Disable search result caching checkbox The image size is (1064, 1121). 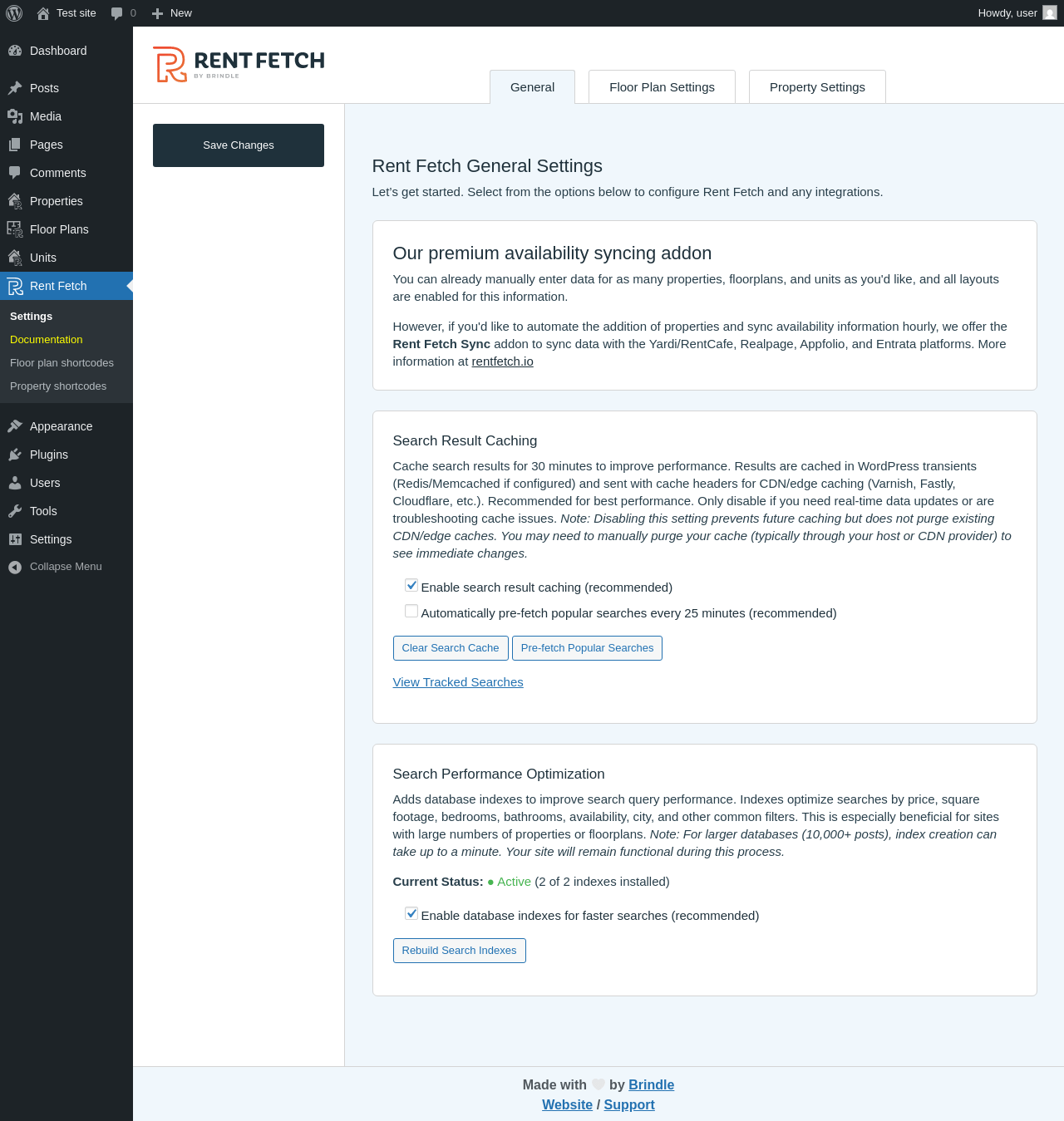(411, 586)
